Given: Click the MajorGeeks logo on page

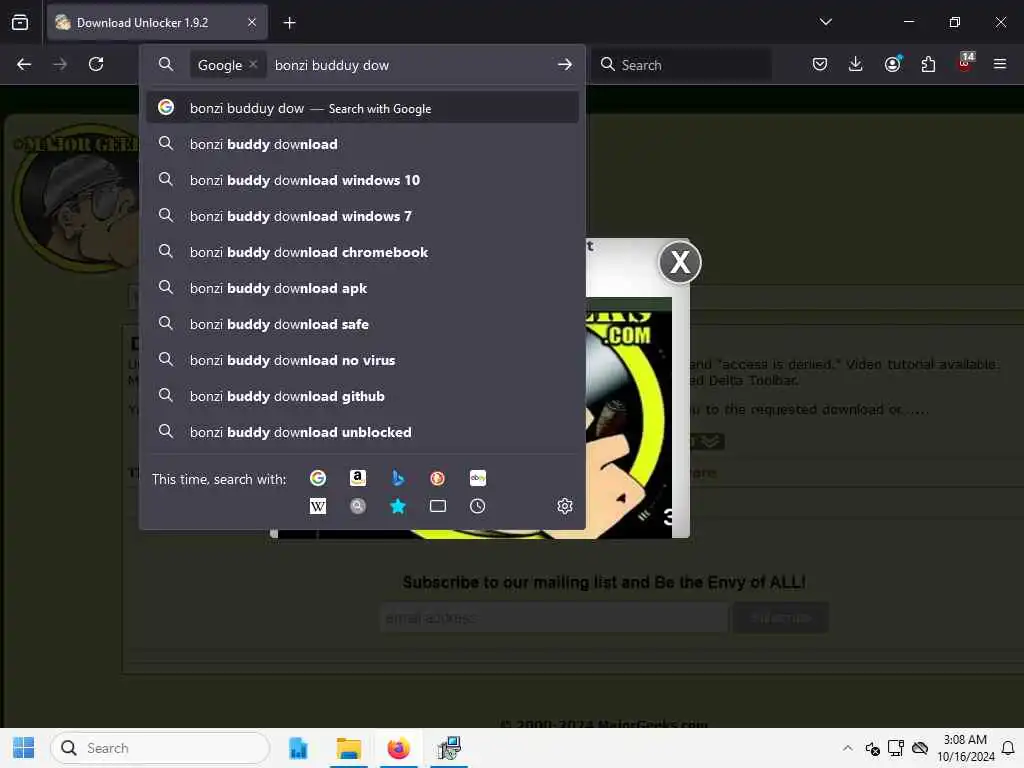Looking at the screenshot, I should tap(76, 199).
